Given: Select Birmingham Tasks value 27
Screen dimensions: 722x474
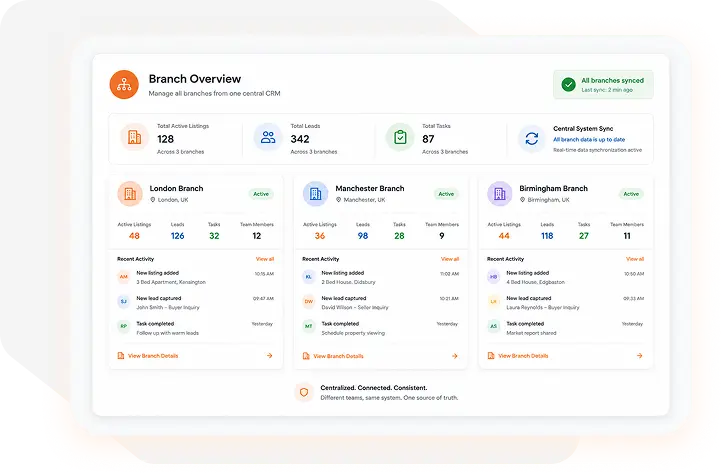Looking at the screenshot, I should [584, 236].
